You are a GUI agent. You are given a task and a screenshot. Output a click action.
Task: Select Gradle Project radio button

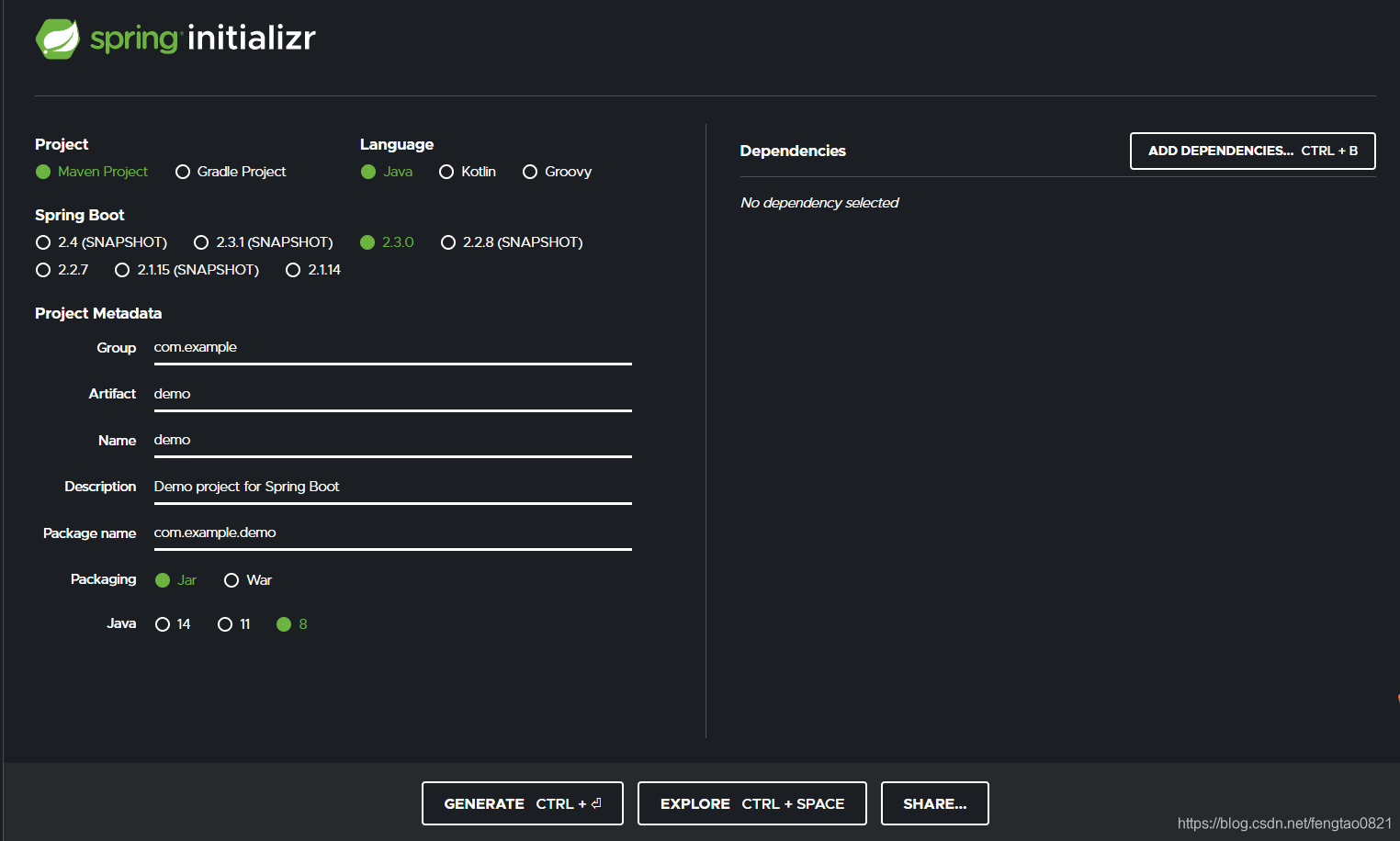[x=231, y=172]
